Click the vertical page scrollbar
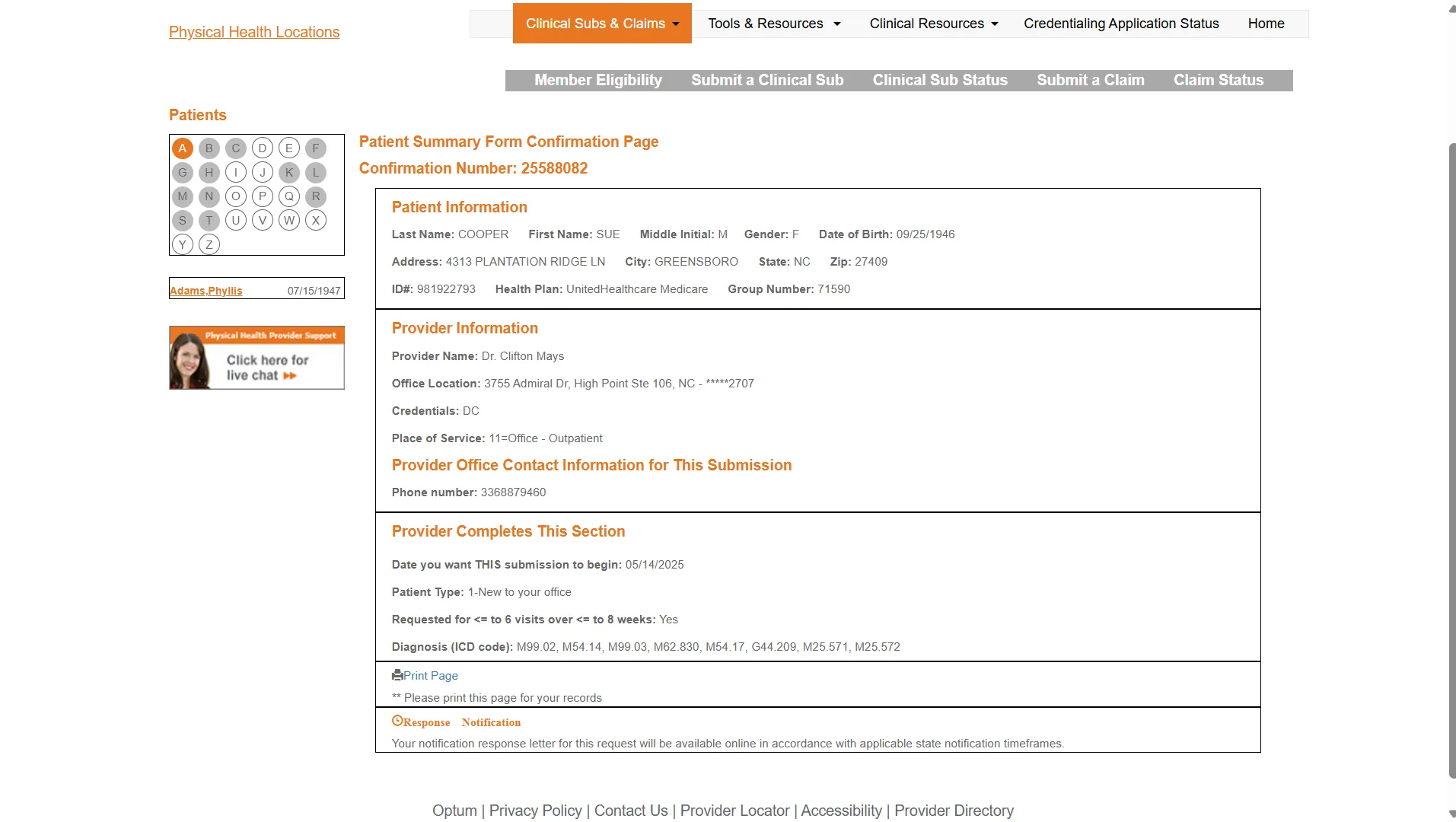The image size is (1456, 822). [x=1452, y=460]
